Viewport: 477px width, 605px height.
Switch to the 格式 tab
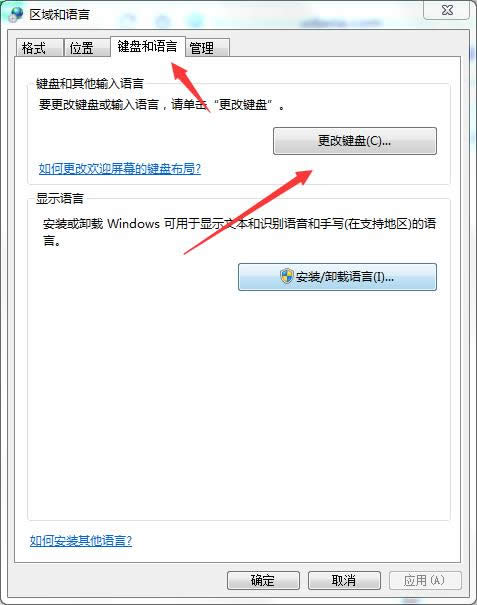click(39, 48)
